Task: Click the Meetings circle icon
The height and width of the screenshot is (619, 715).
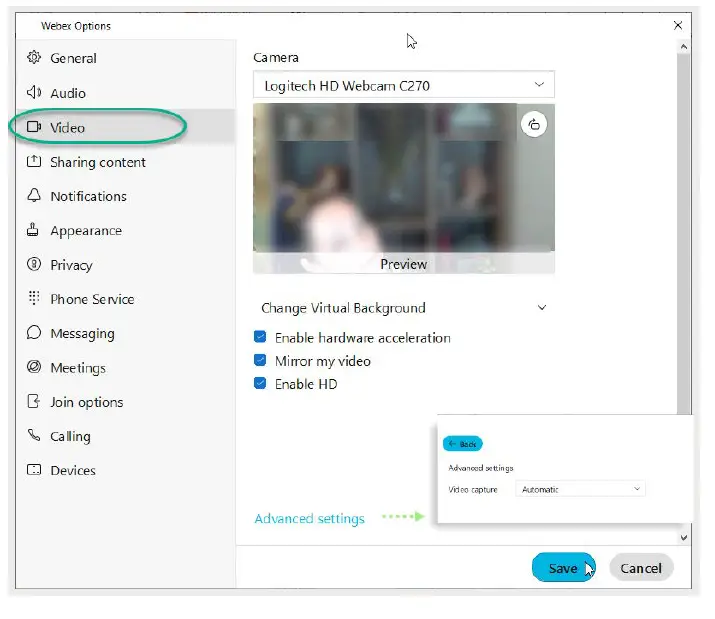Action: click(x=34, y=367)
